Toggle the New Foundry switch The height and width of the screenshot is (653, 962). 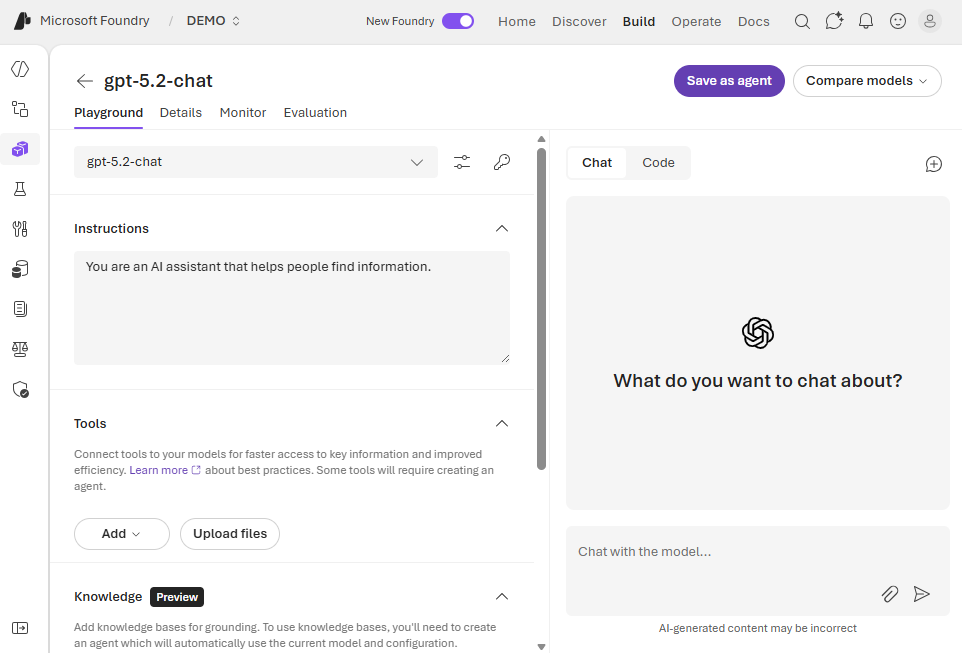click(458, 21)
